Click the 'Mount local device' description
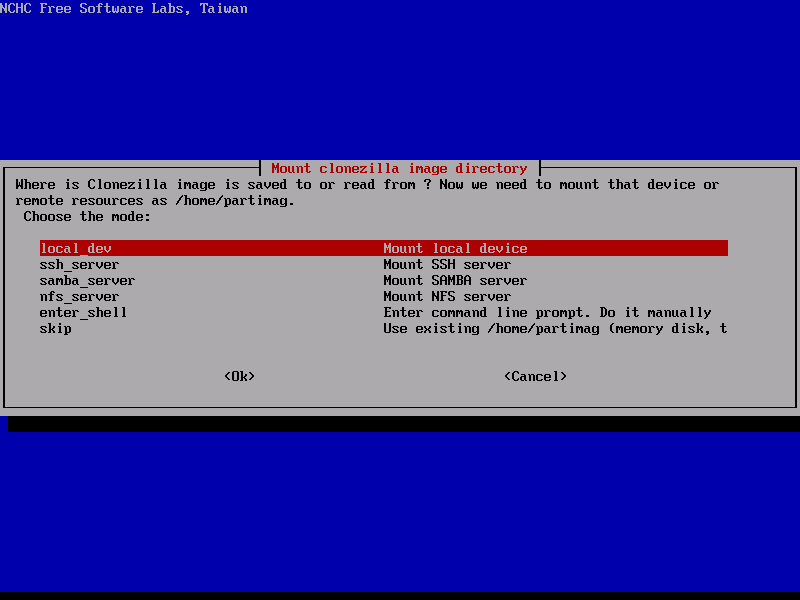 pyautogui.click(x=455, y=248)
